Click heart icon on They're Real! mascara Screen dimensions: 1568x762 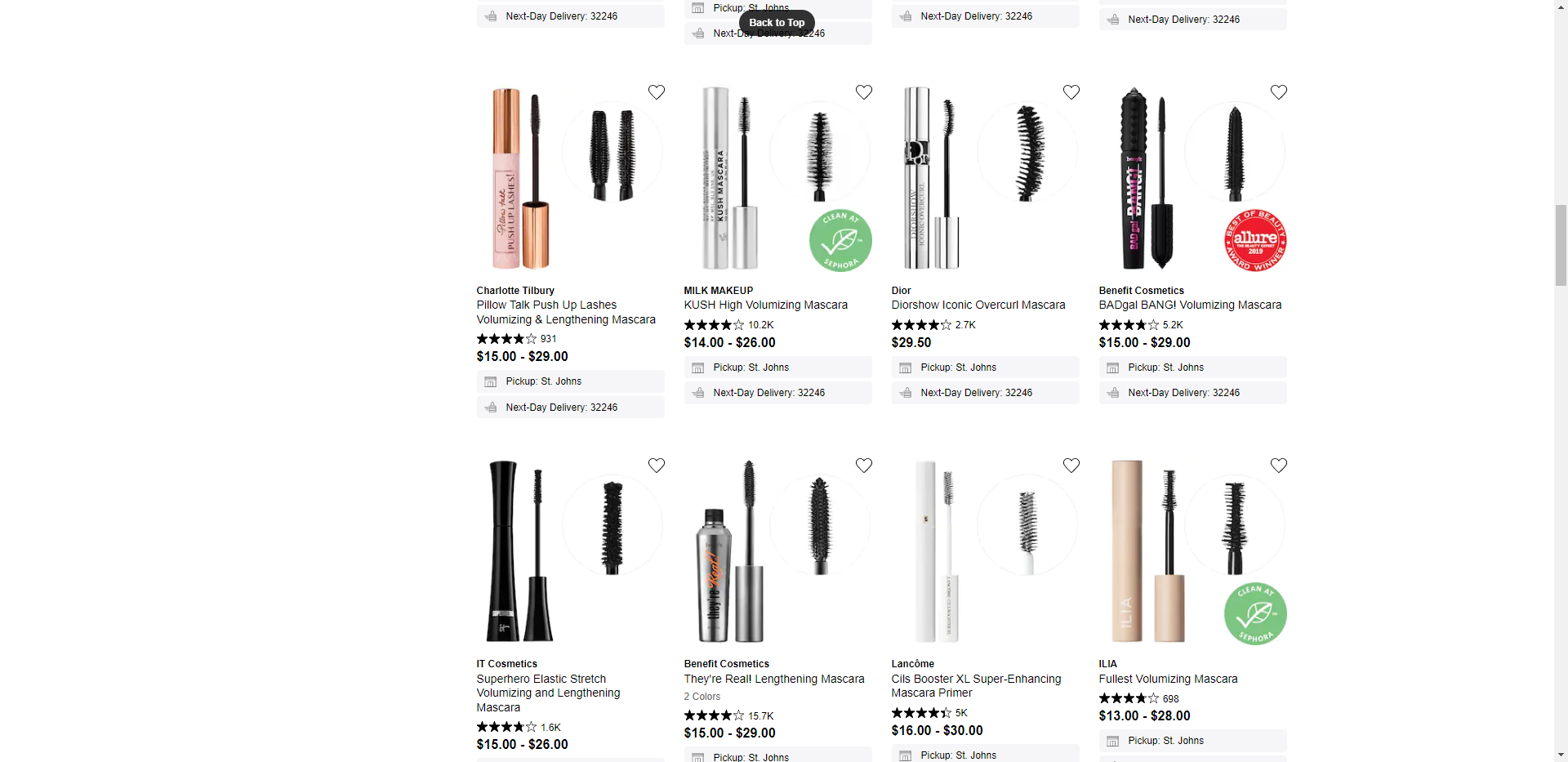pyautogui.click(x=863, y=466)
